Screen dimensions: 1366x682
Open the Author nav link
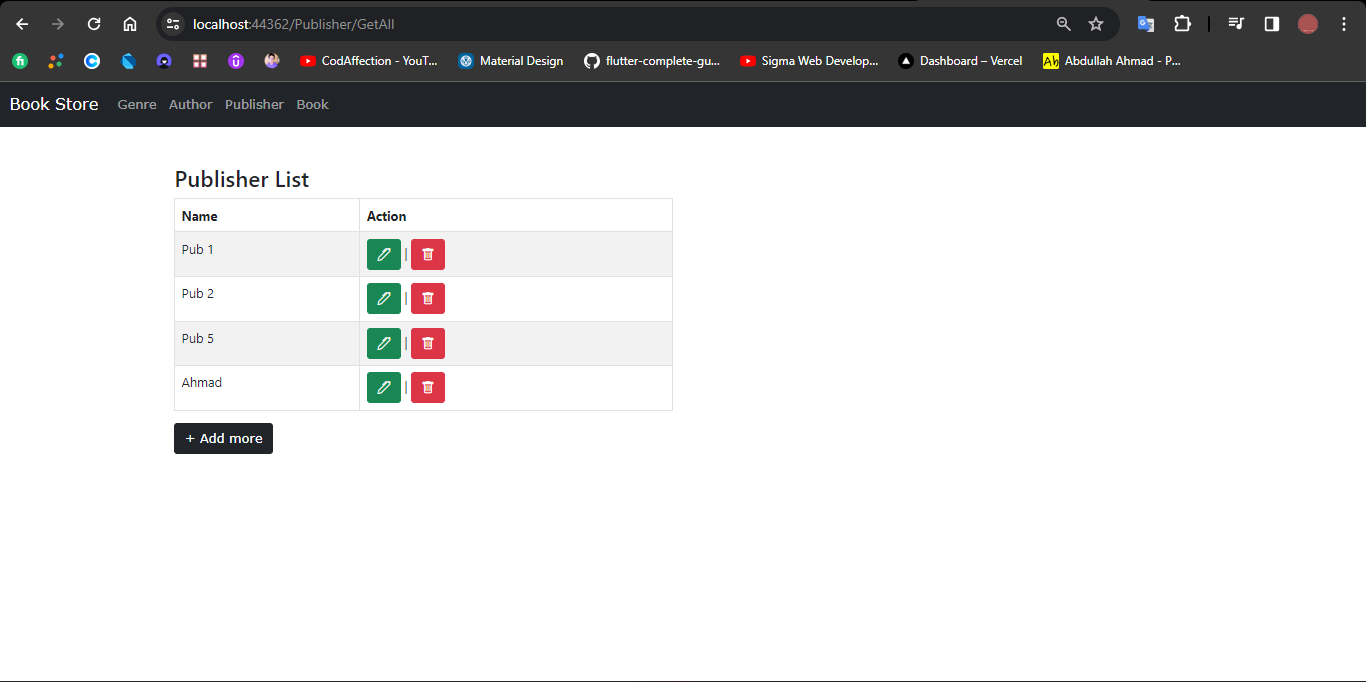click(190, 104)
